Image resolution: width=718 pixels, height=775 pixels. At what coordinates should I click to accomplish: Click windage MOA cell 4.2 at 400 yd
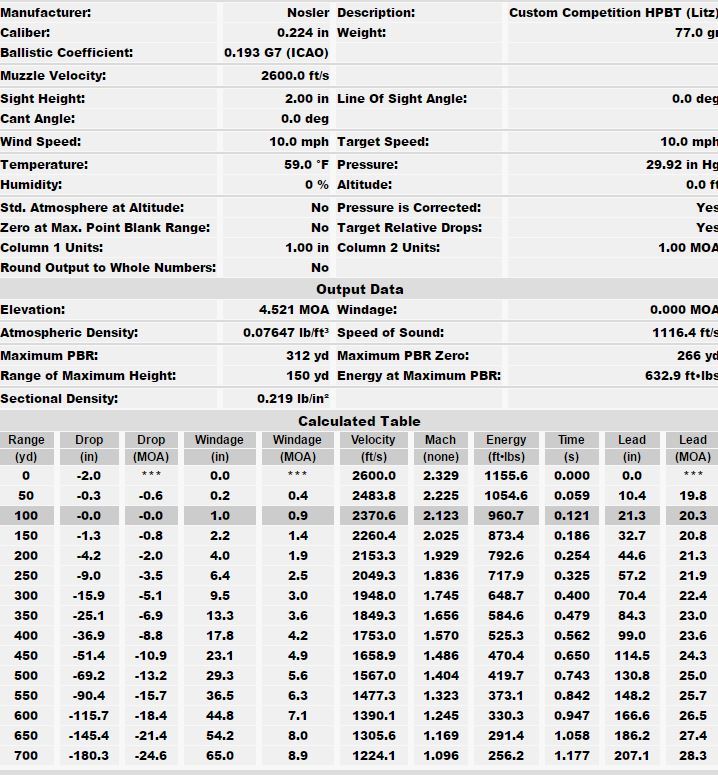tap(298, 636)
